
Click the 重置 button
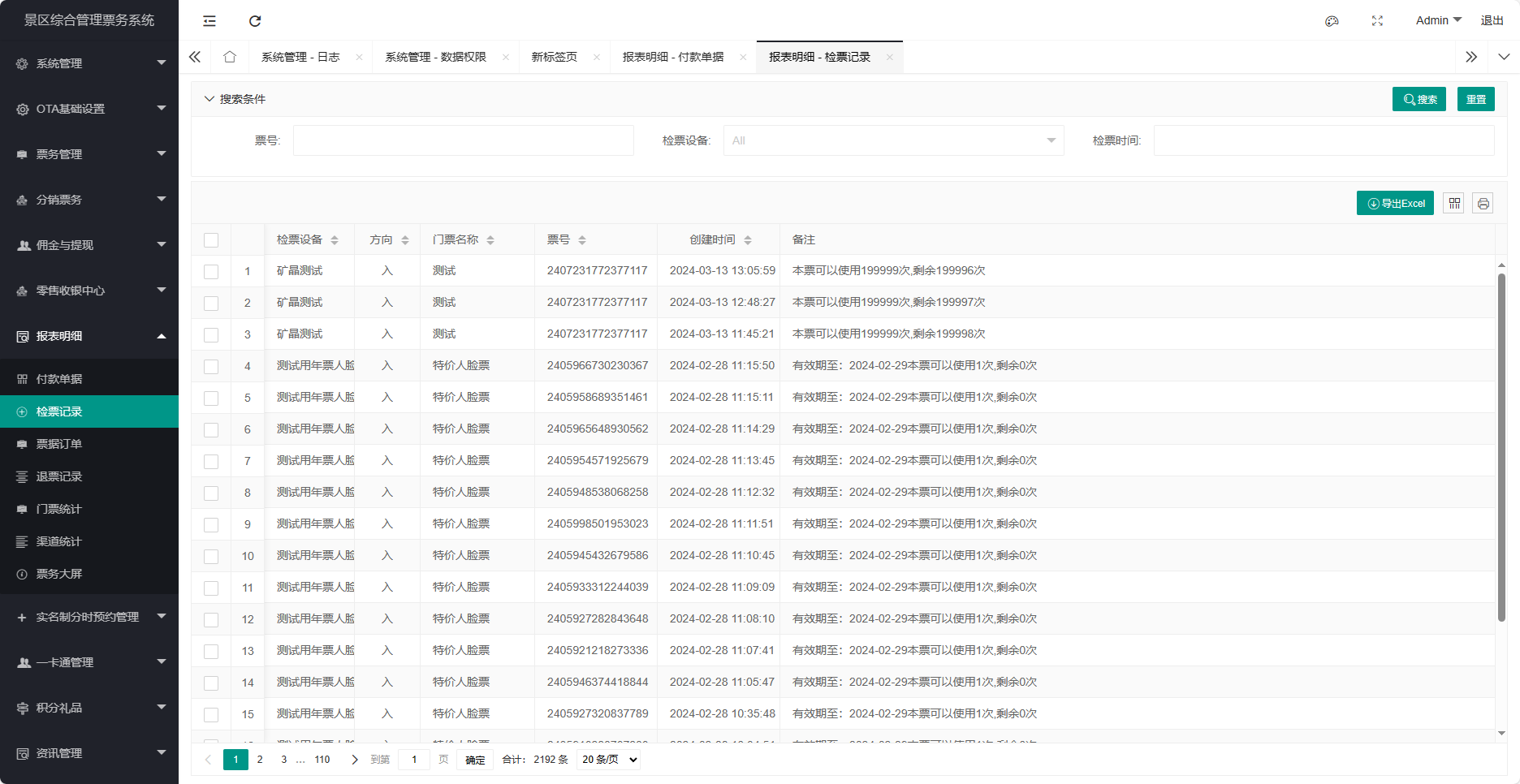click(x=1476, y=99)
